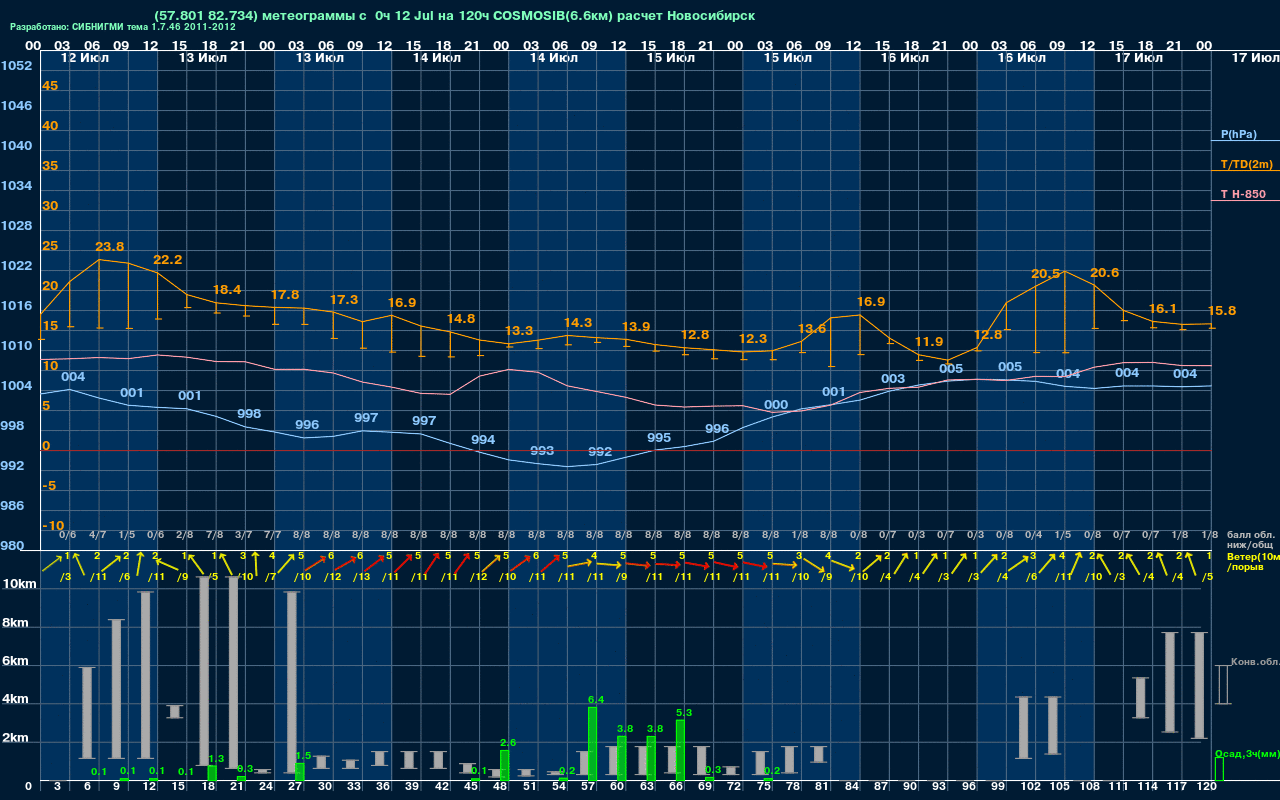Click the 22.2 temperature label
The height and width of the screenshot is (800, 1280).
(x=167, y=259)
